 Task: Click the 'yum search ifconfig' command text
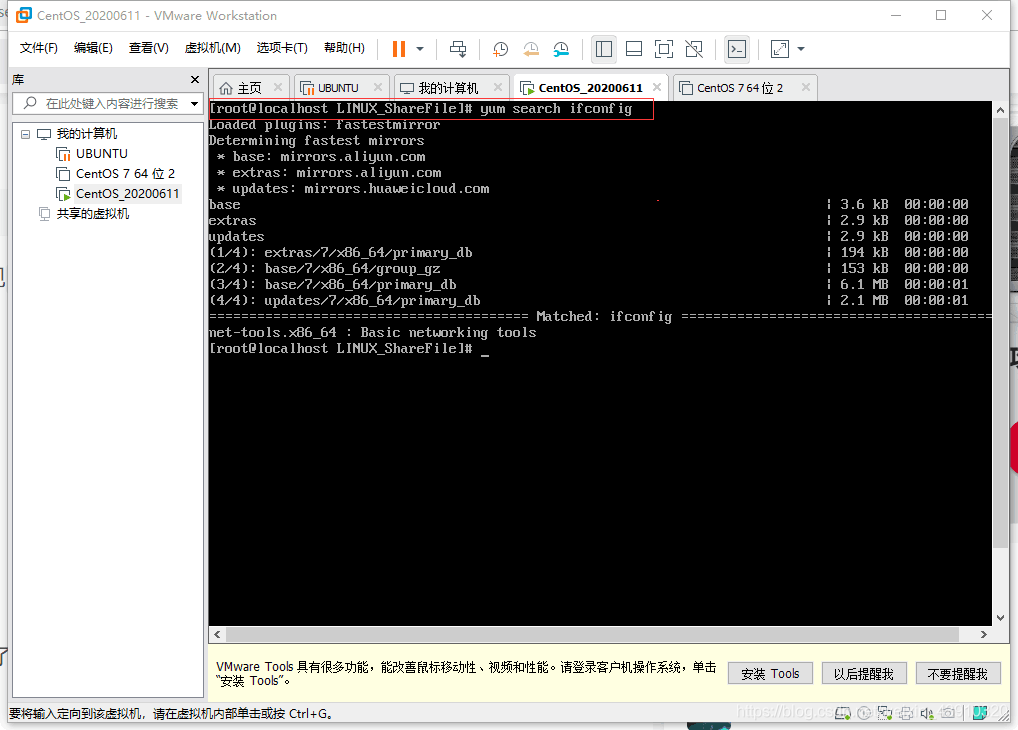(556, 108)
